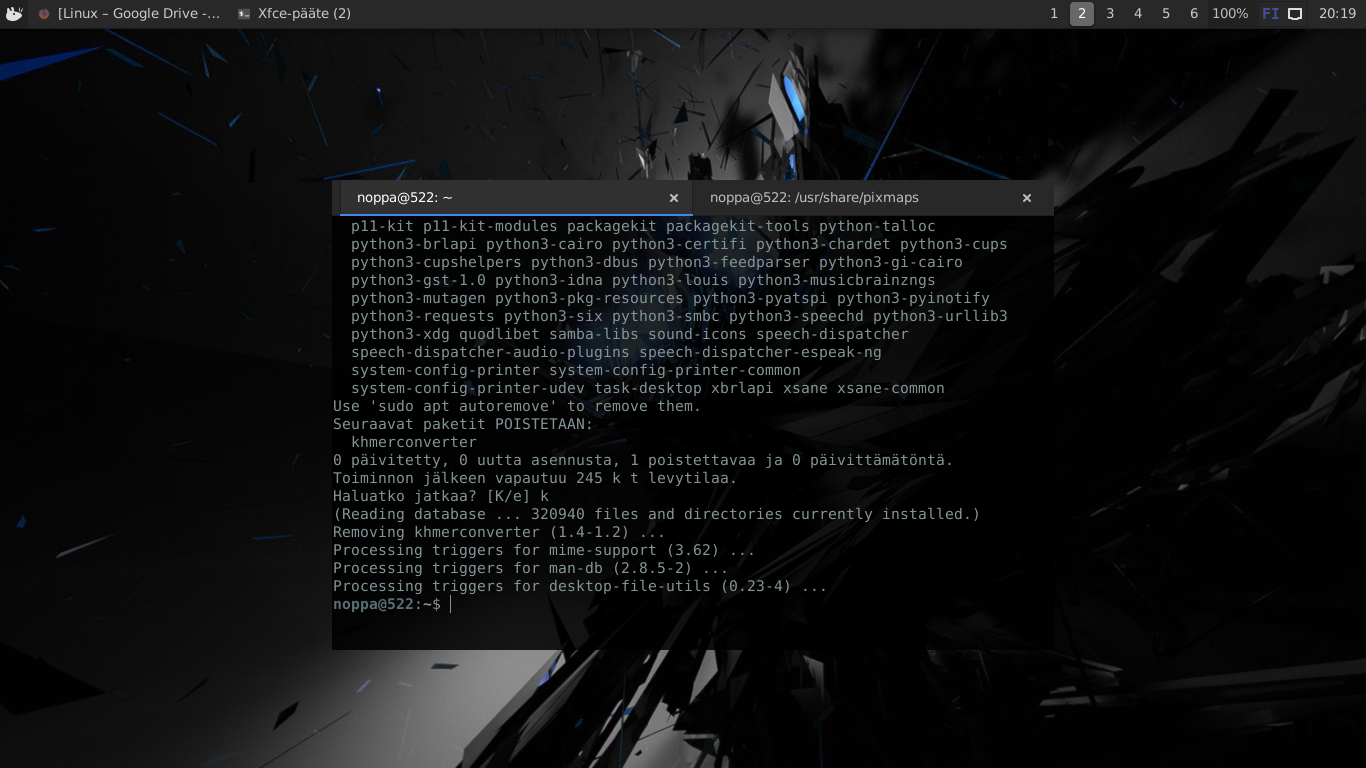This screenshot has height=768, width=1366.
Task: Select the noppa@522: ~ tab
Action: pyautogui.click(x=500, y=198)
